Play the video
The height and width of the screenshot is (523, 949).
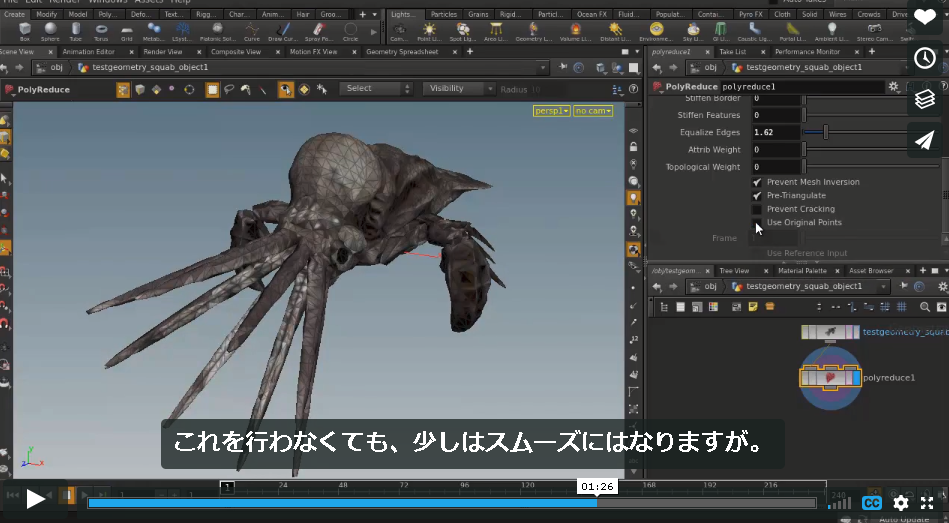(36, 499)
